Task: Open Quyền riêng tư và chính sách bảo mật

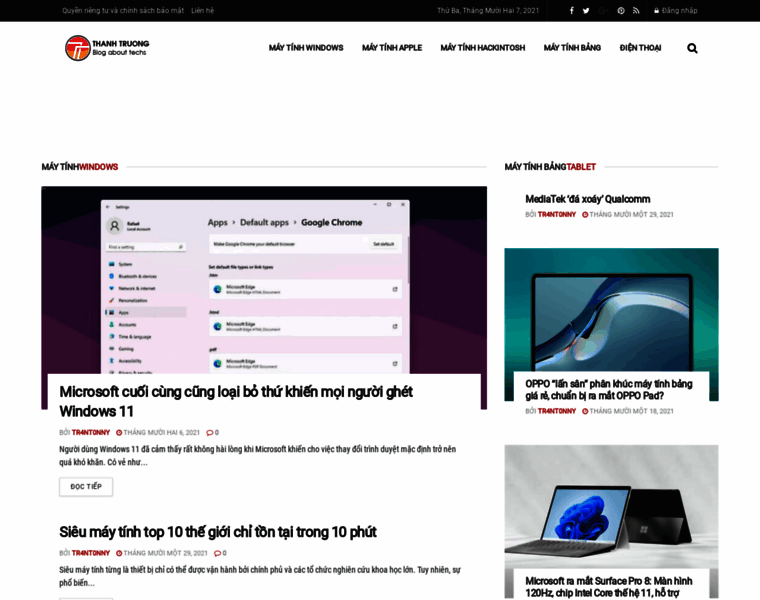Action: coord(123,11)
